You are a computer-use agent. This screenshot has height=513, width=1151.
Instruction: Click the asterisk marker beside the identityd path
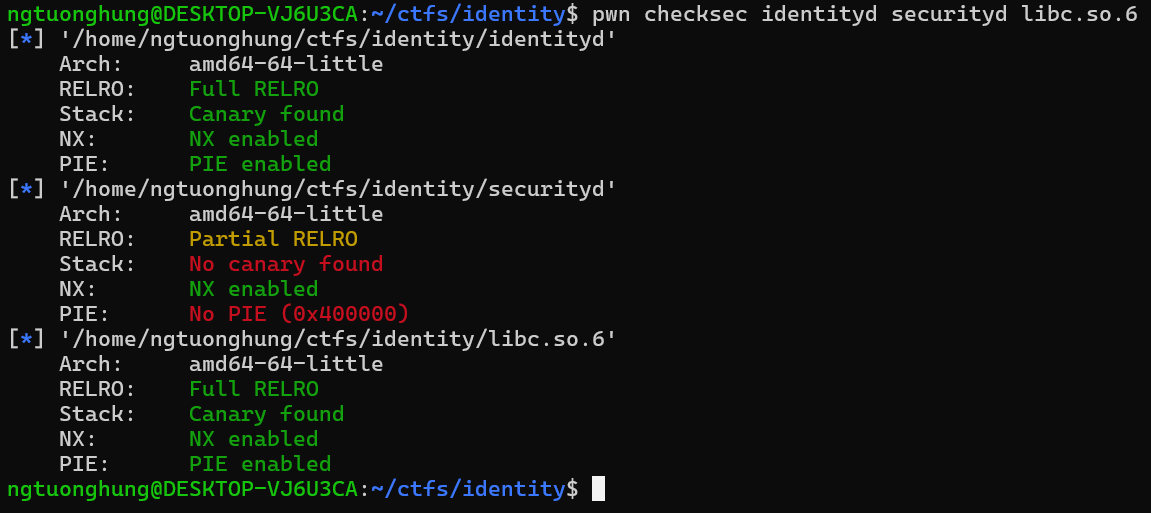(26, 39)
